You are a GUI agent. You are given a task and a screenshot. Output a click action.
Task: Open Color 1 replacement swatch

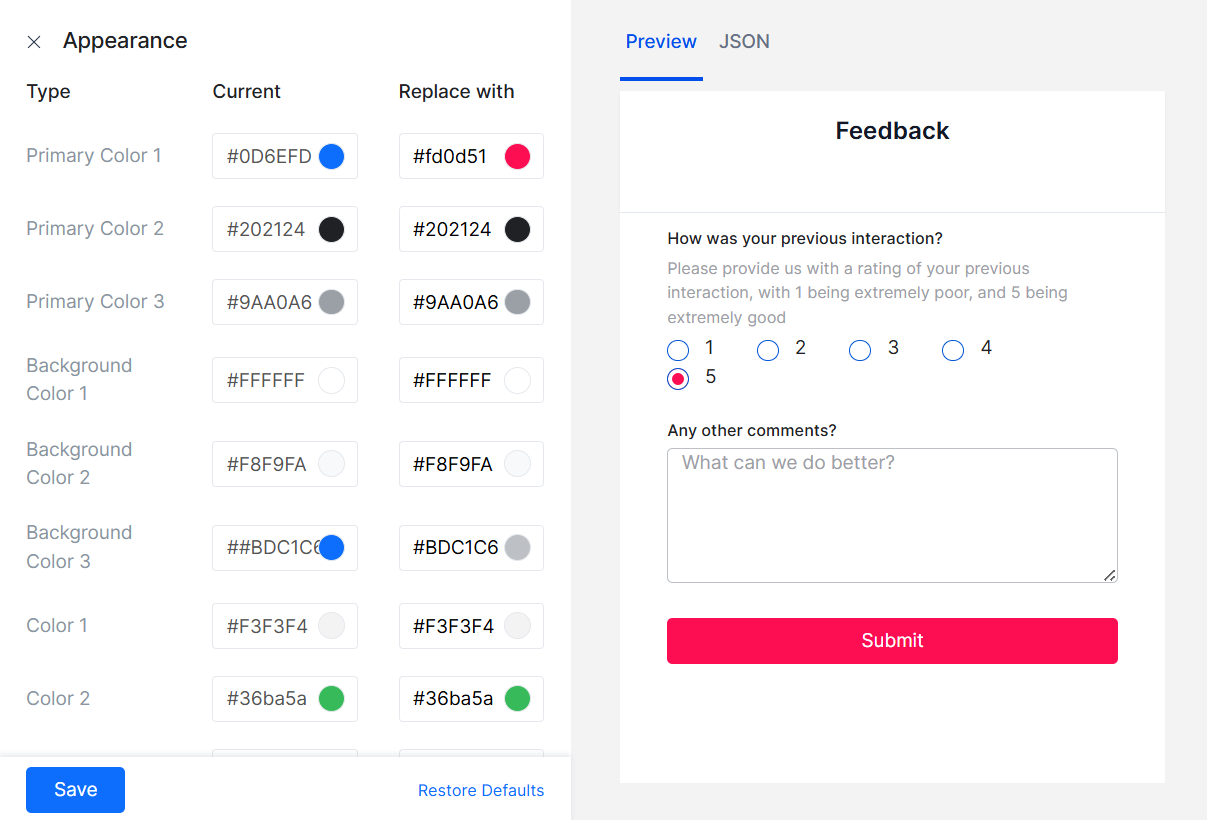point(517,626)
